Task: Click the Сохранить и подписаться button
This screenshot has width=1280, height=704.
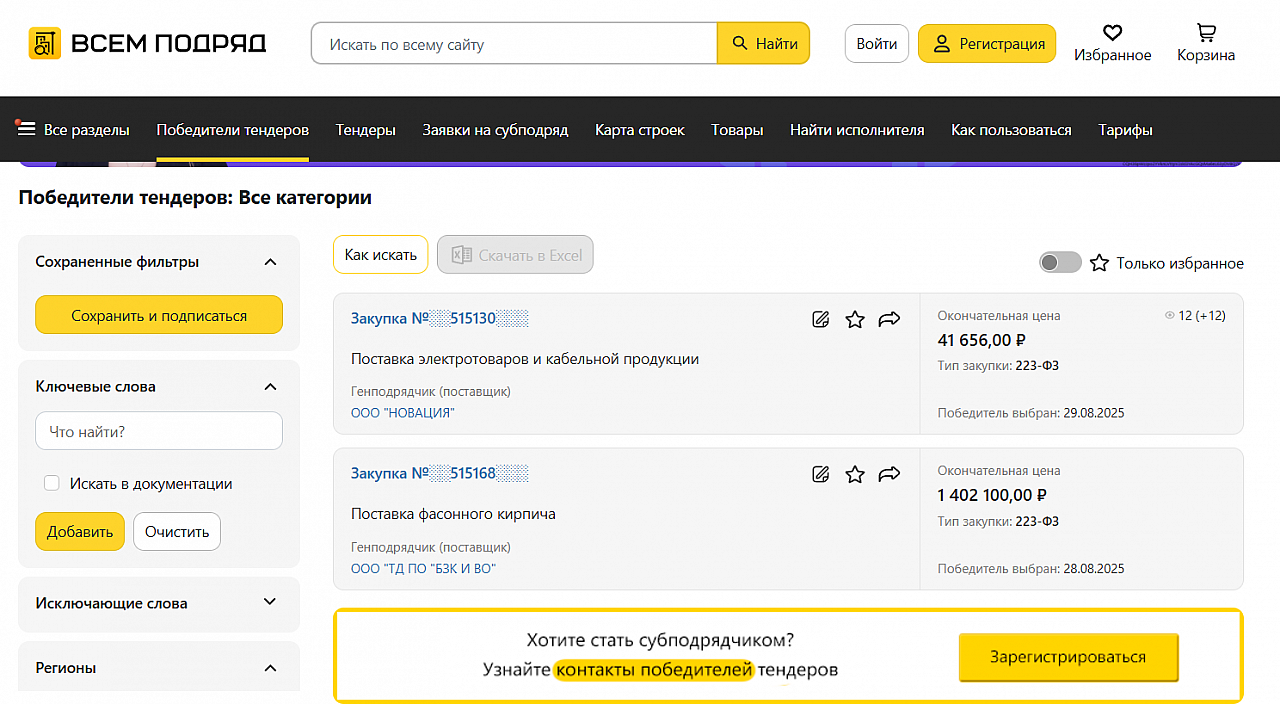Action: (159, 315)
